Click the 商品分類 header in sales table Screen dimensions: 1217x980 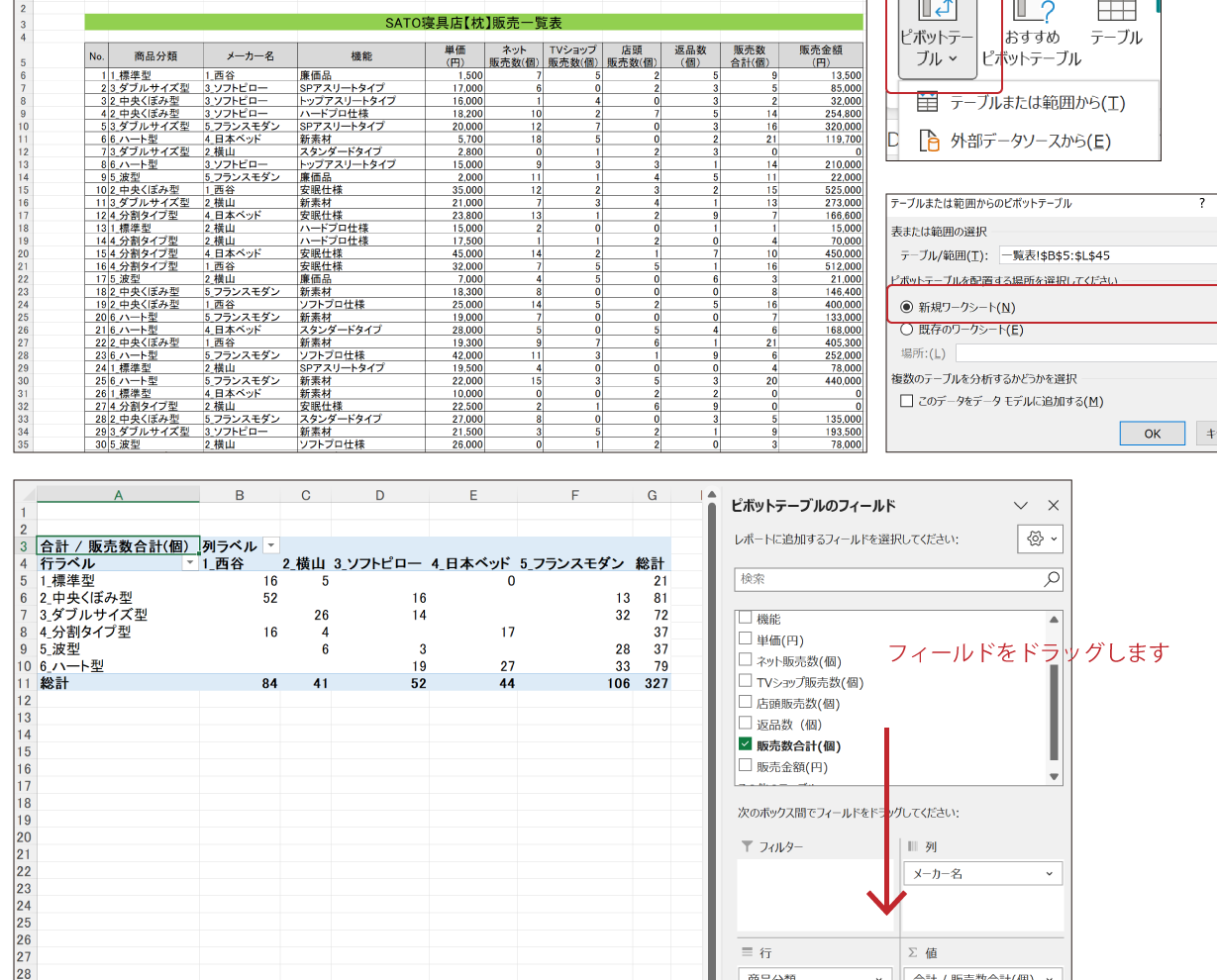(x=155, y=56)
